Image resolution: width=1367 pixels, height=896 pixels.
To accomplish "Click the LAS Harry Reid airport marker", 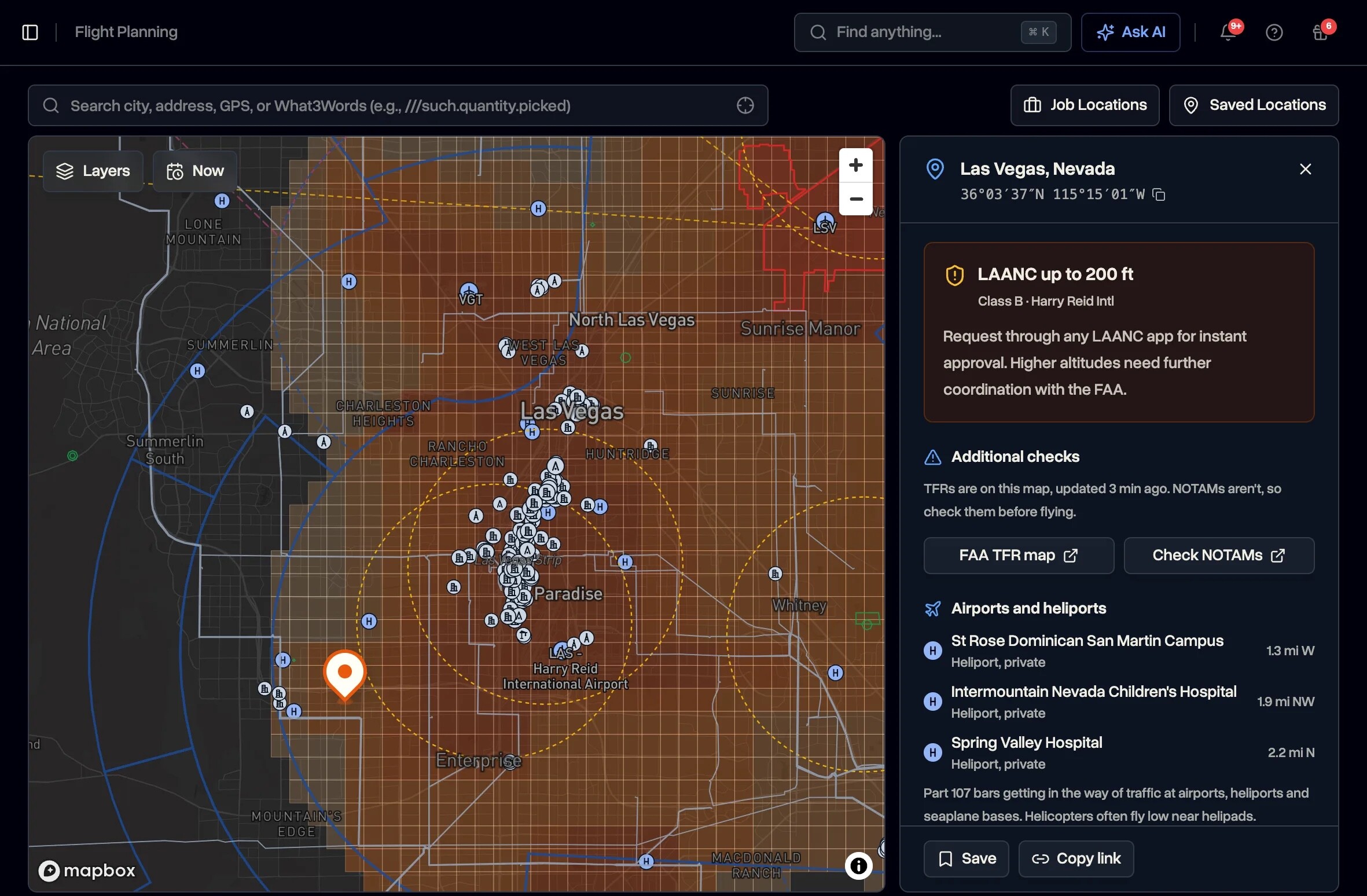I will [x=561, y=650].
